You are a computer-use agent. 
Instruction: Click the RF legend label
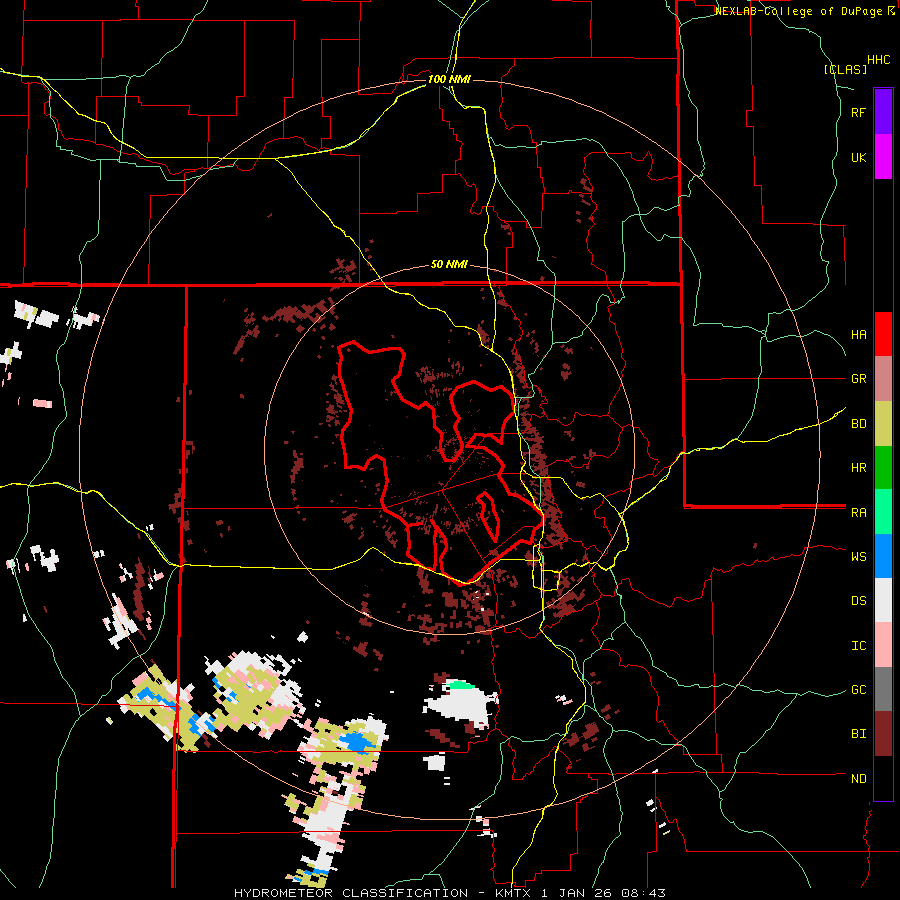tap(858, 112)
